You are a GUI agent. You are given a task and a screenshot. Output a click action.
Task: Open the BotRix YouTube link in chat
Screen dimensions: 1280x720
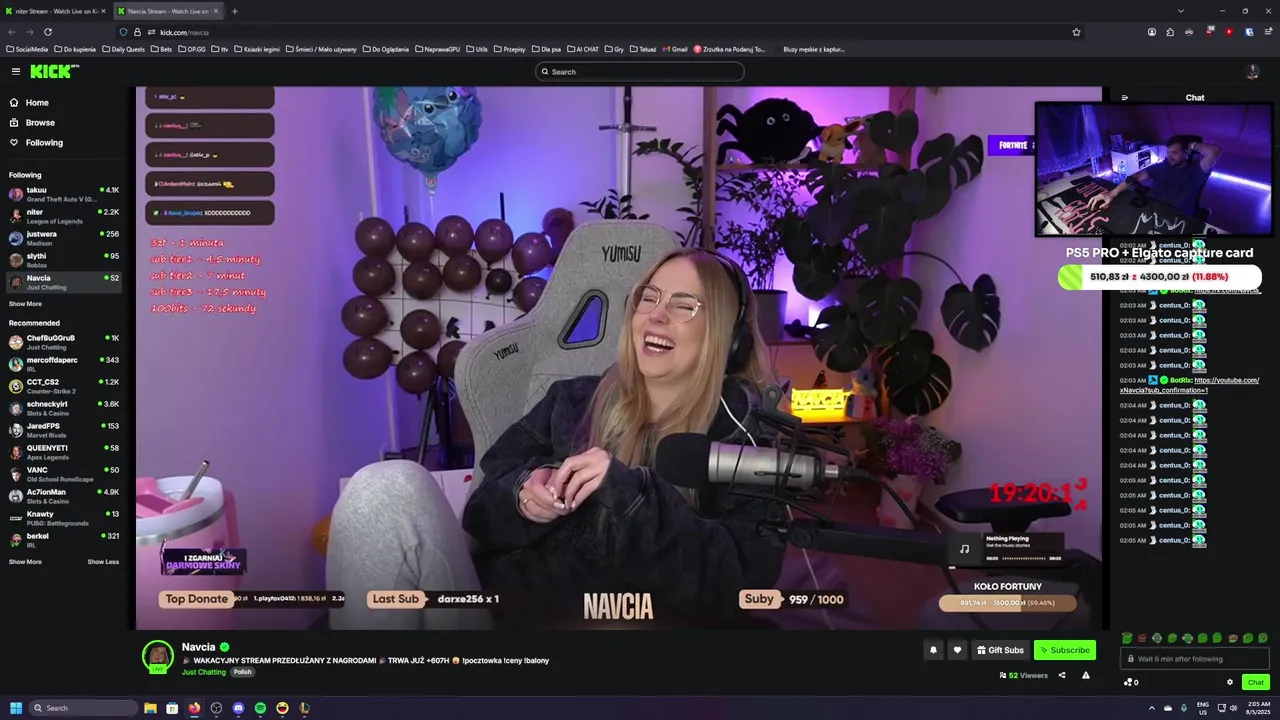pyautogui.click(x=1226, y=380)
